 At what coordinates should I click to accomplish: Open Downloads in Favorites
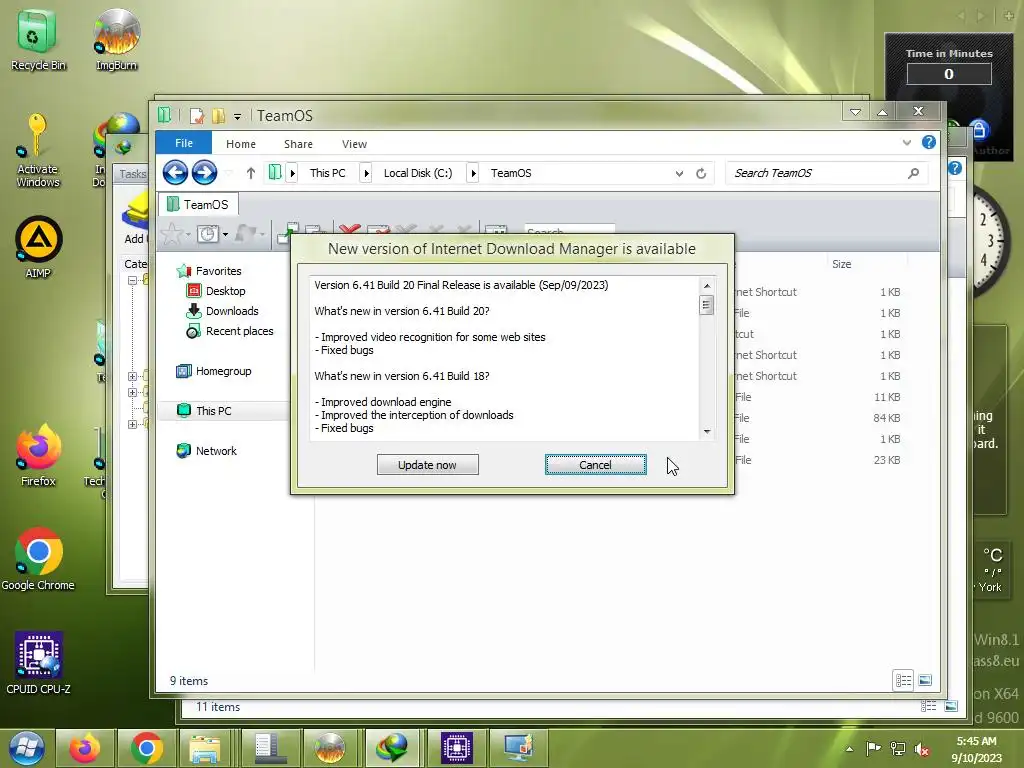(x=232, y=312)
